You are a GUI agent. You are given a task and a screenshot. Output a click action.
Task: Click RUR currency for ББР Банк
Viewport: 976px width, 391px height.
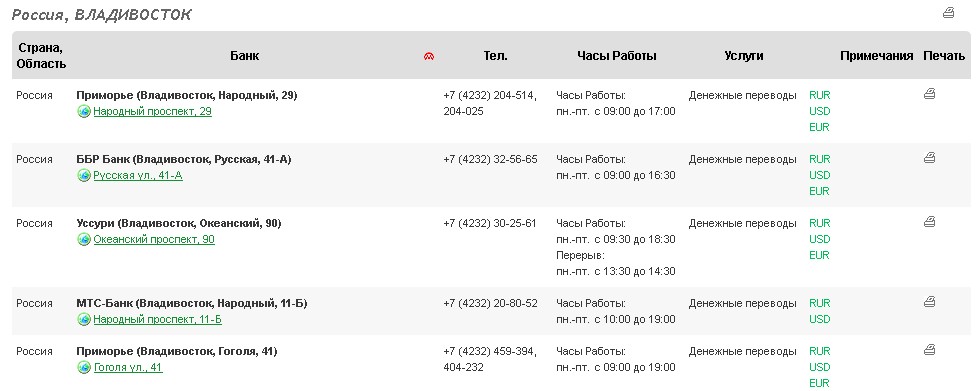pyautogui.click(x=820, y=159)
